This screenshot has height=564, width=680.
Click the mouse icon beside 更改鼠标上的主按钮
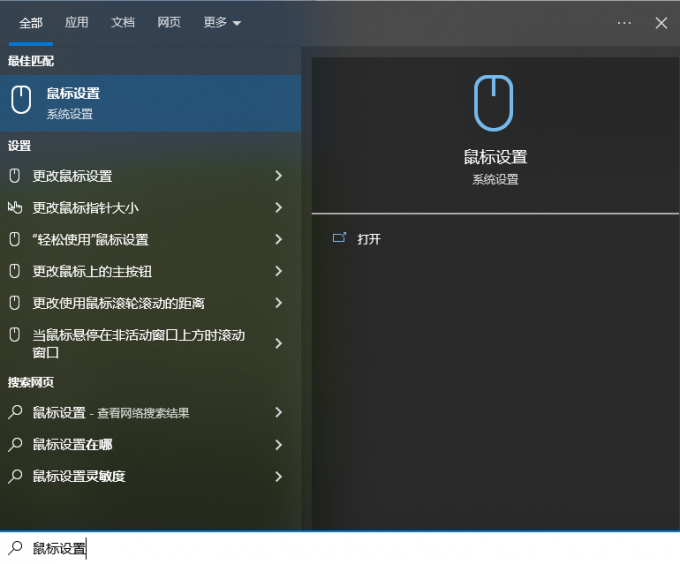coord(15,271)
